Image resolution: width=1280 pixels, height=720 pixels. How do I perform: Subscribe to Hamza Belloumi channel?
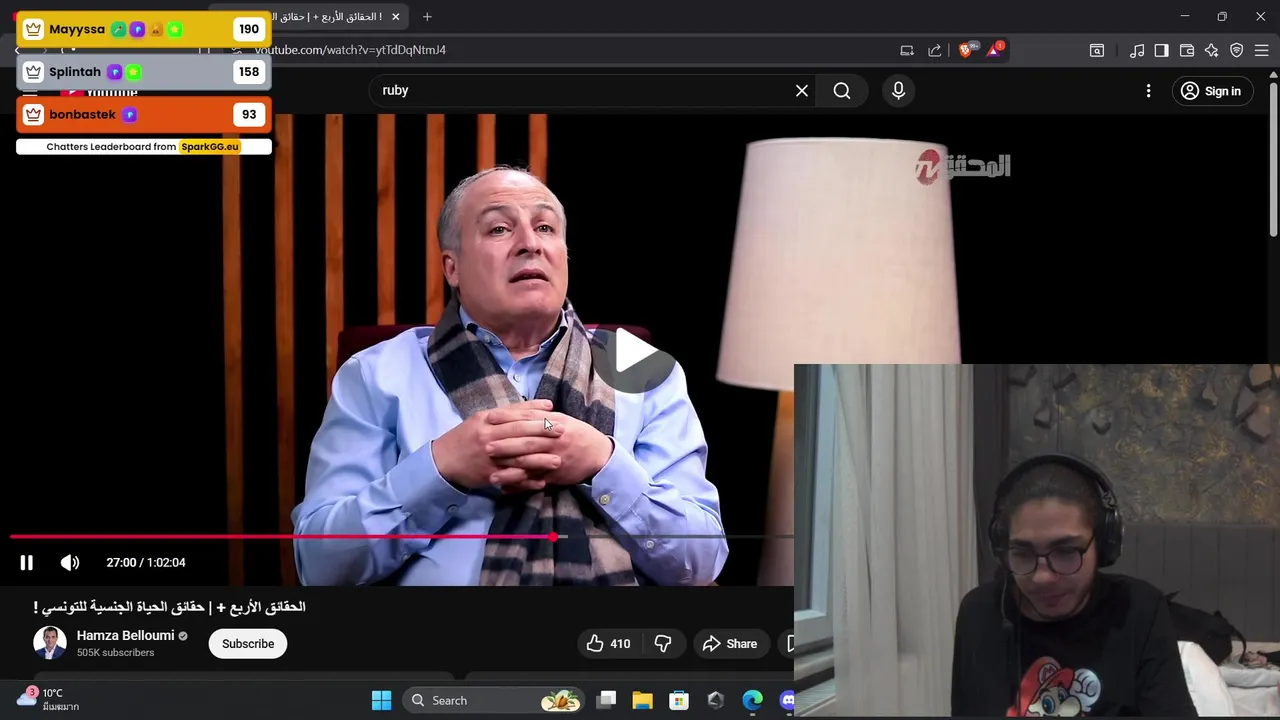248,644
